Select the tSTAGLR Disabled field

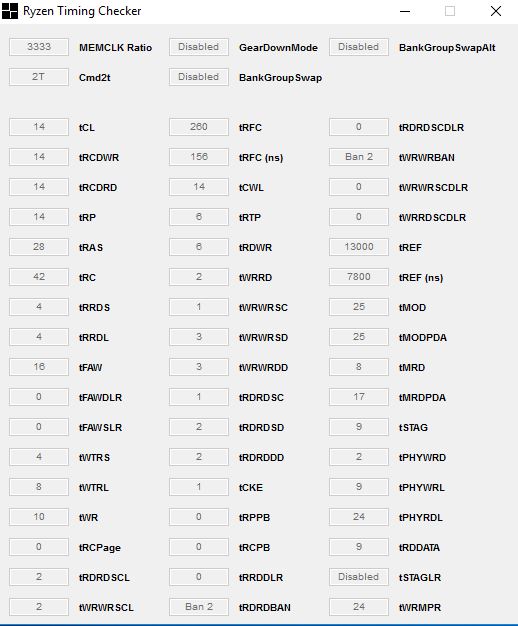[359, 577]
